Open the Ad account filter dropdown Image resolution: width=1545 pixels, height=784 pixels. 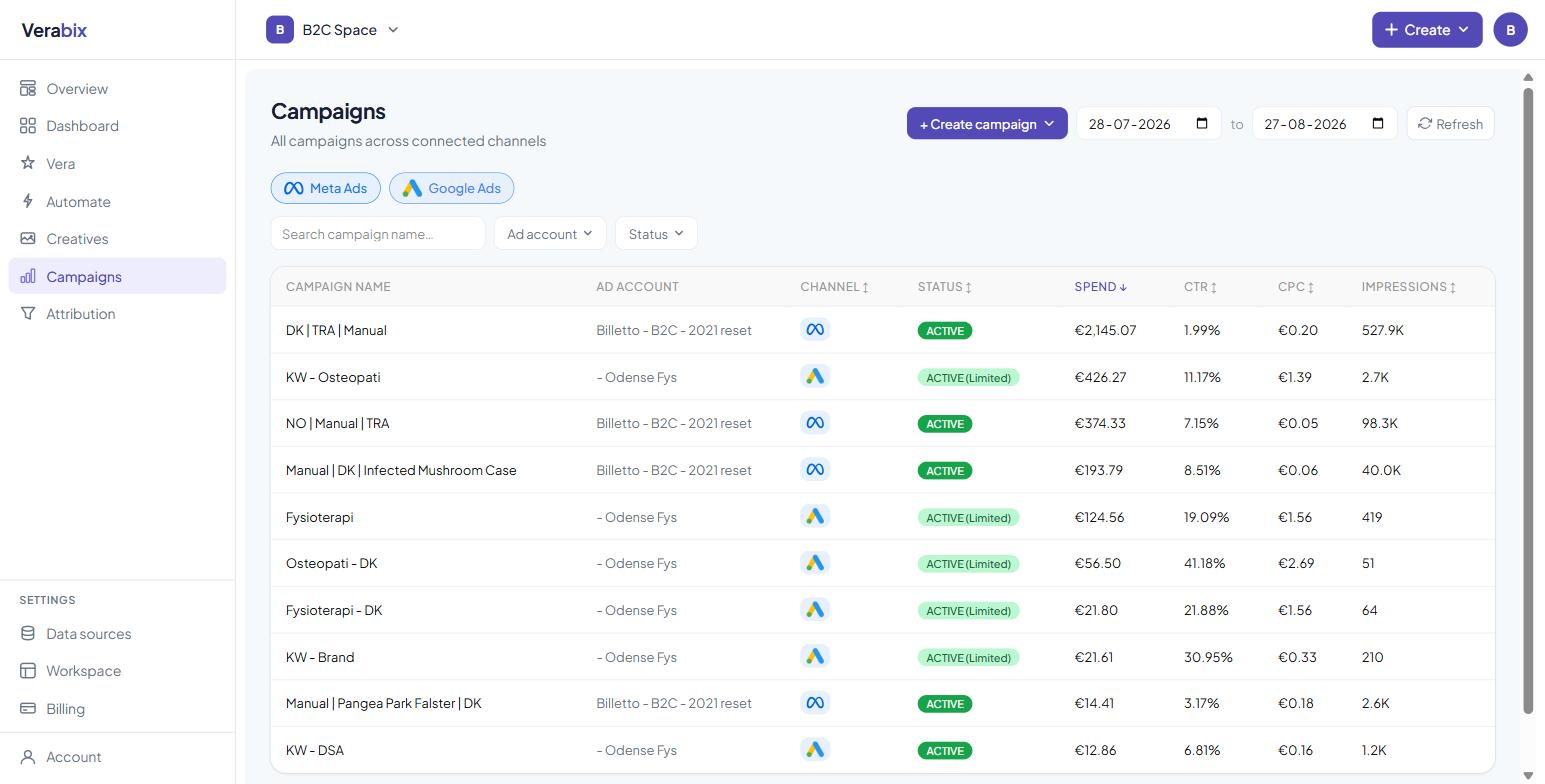click(x=550, y=233)
